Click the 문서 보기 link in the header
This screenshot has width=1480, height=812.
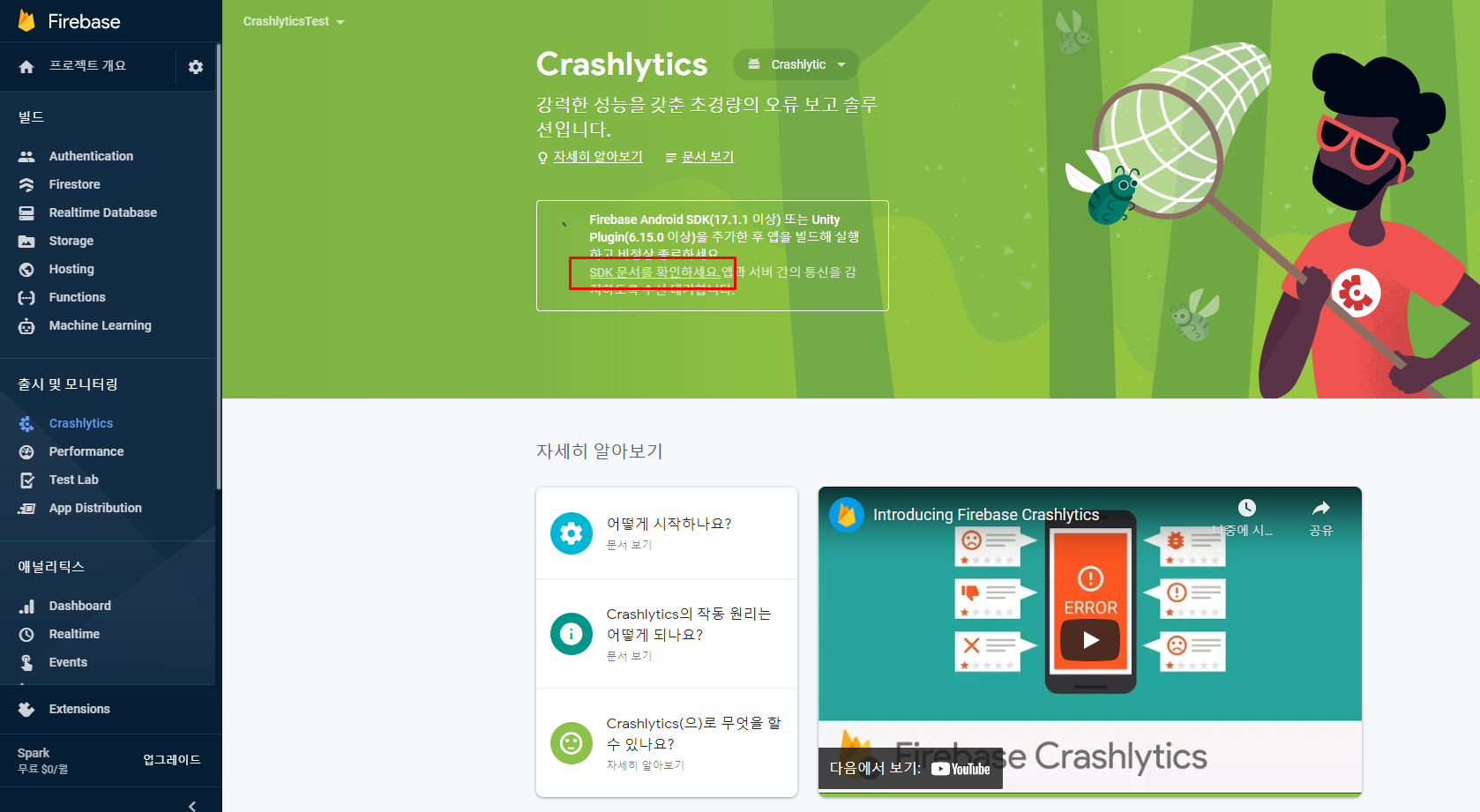click(x=707, y=156)
